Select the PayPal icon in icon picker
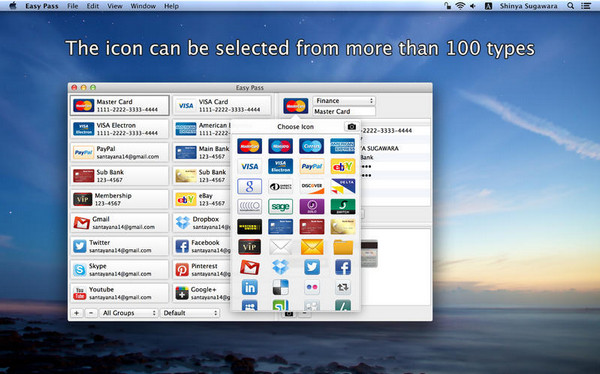Image resolution: width=600 pixels, height=374 pixels. point(312,167)
